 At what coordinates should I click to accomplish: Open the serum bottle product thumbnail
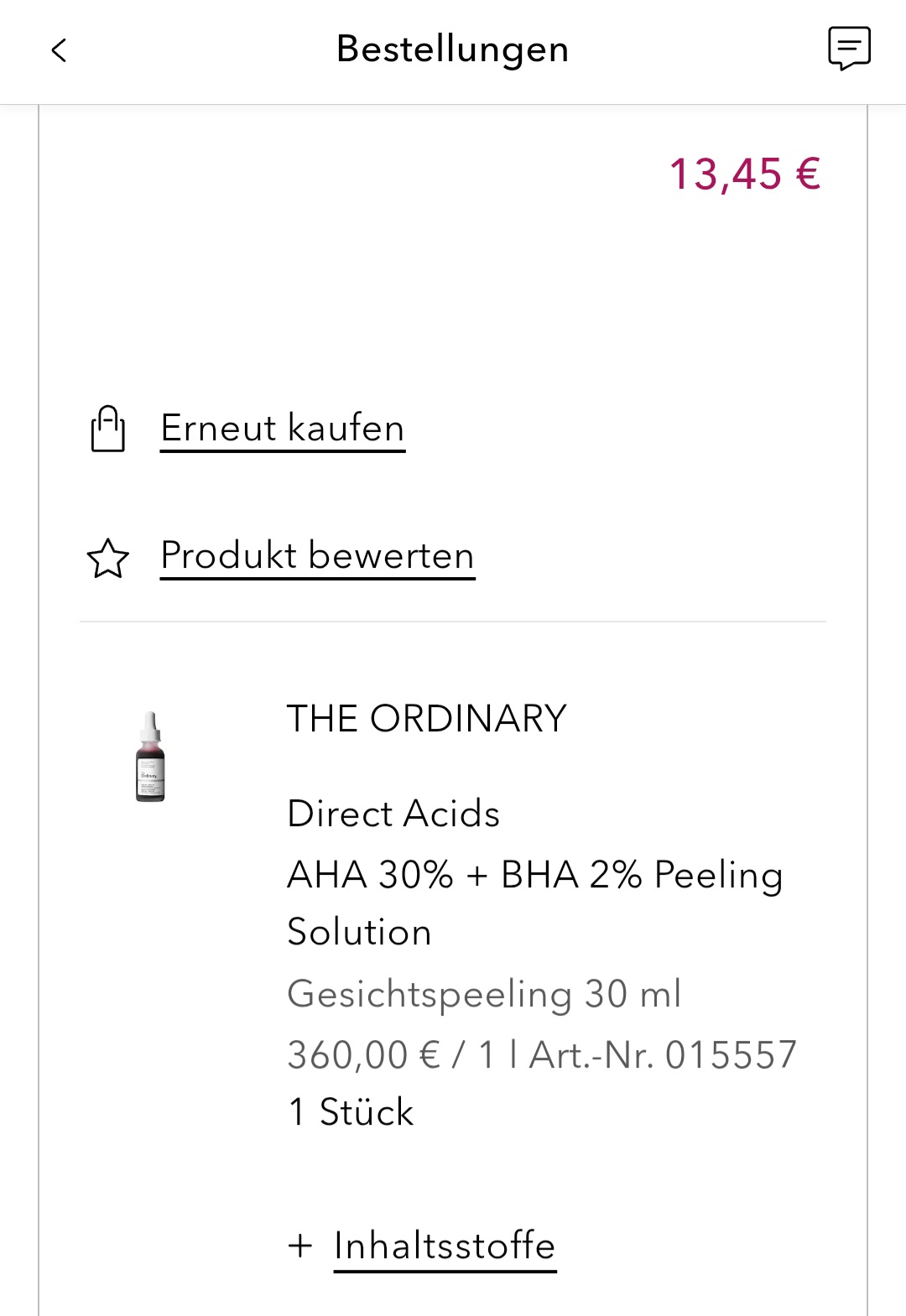[150, 757]
